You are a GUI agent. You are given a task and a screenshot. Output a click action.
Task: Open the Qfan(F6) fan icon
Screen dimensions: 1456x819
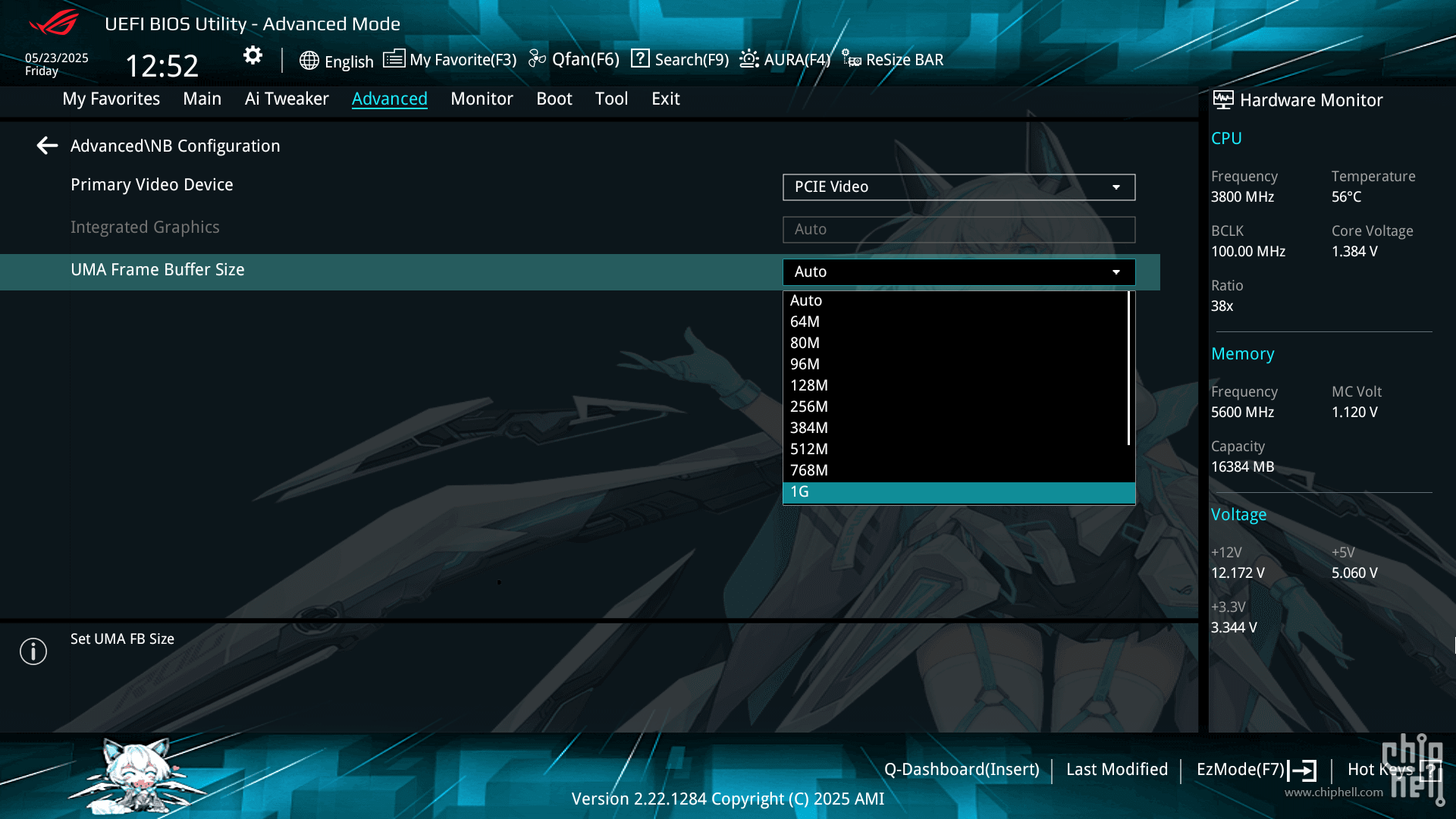pos(537,58)
